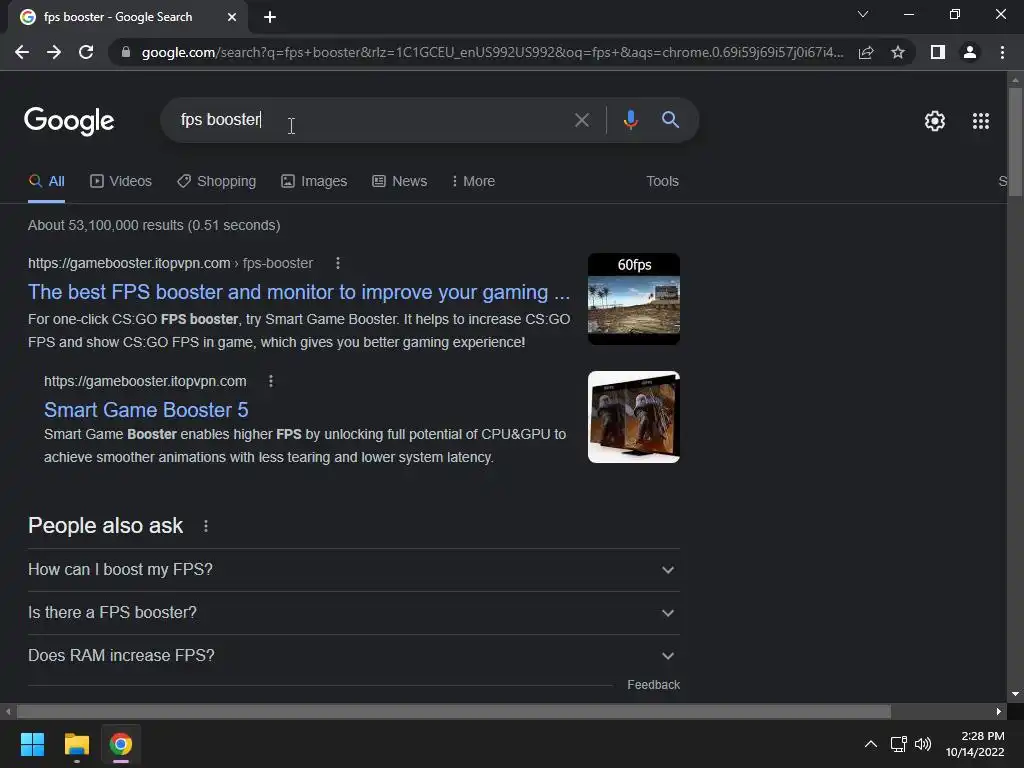Open options for the fps-booster result
1024x768 pixels.
pyautogui.click(x=338, y=263)
